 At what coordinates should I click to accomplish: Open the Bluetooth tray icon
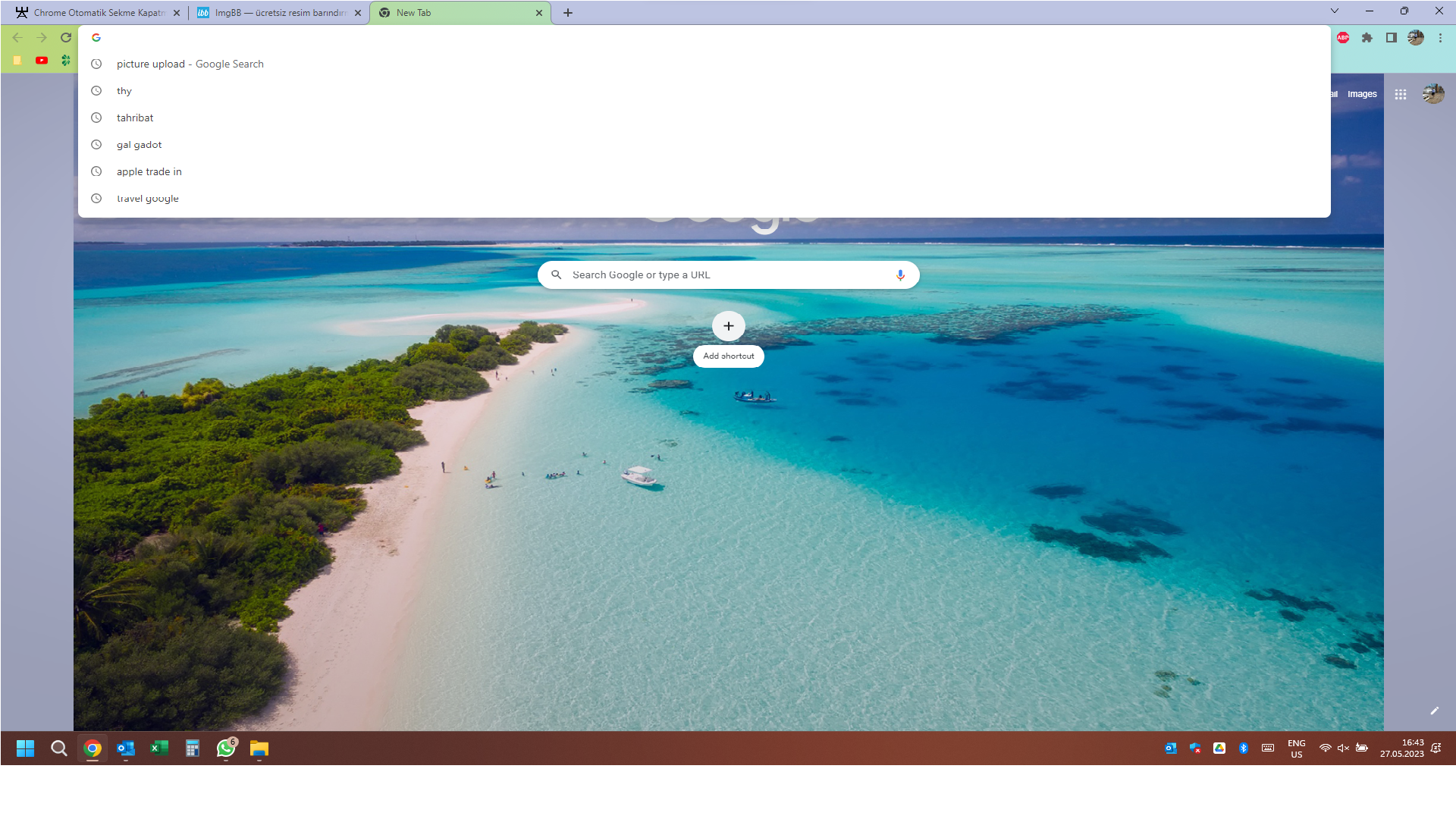tap(1244, 748)
